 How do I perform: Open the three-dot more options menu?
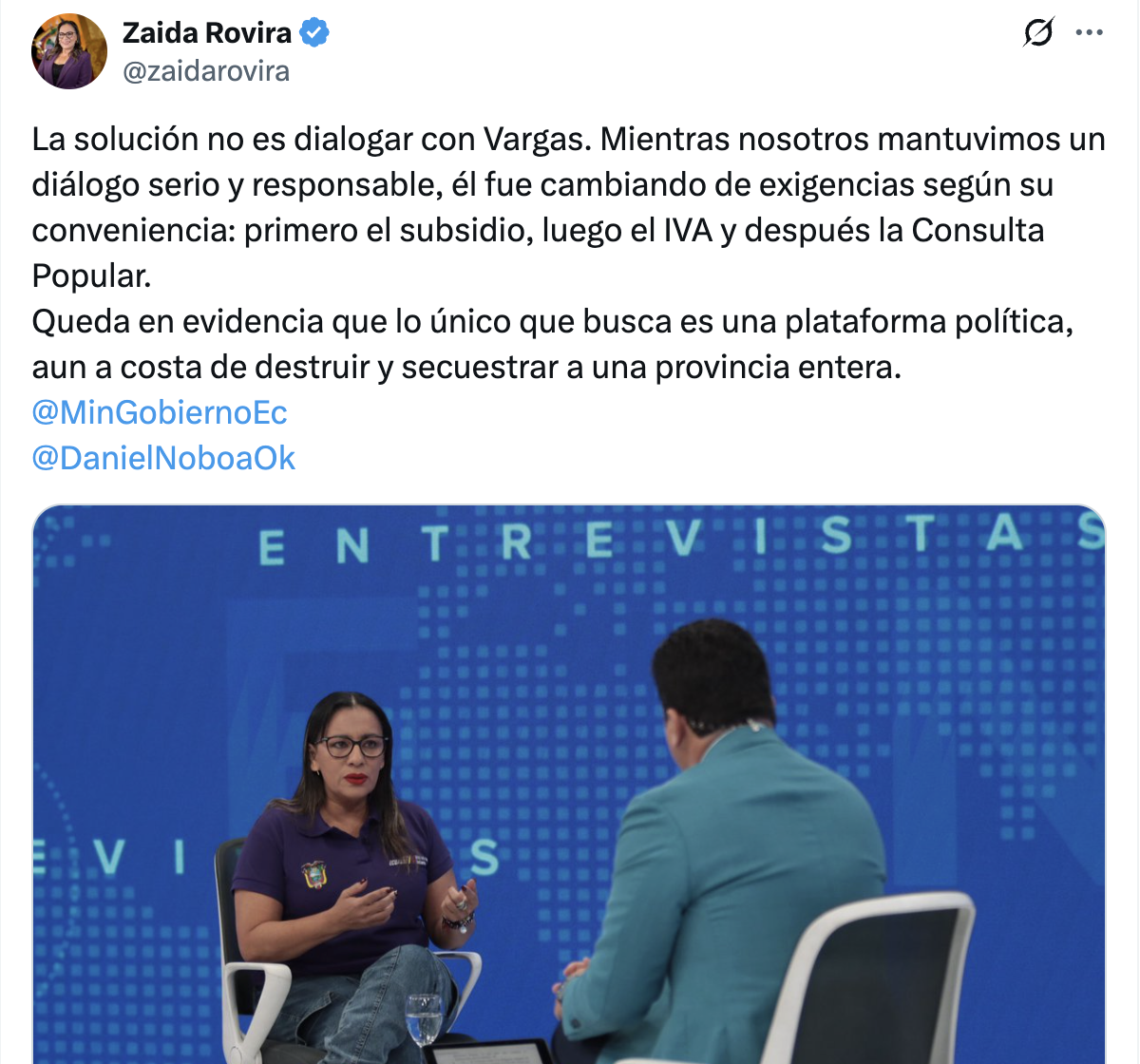(1089, 32)
